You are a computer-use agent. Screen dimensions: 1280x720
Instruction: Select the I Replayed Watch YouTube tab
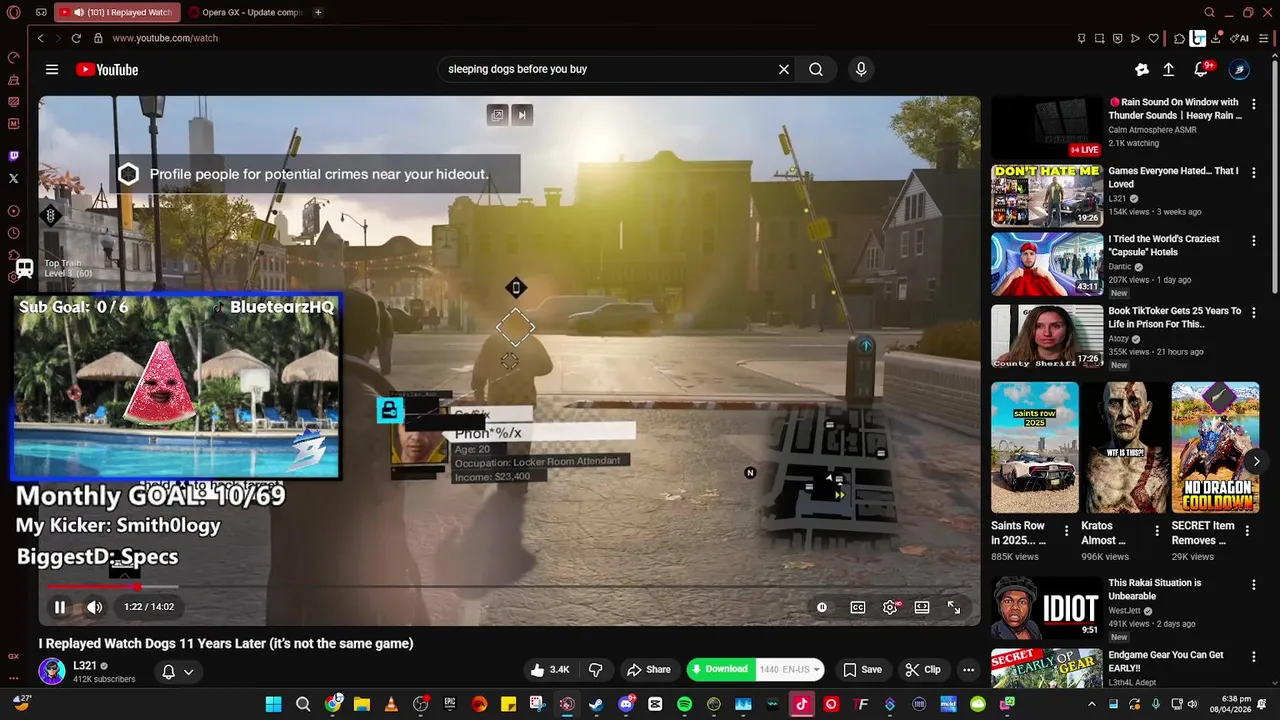115,12
